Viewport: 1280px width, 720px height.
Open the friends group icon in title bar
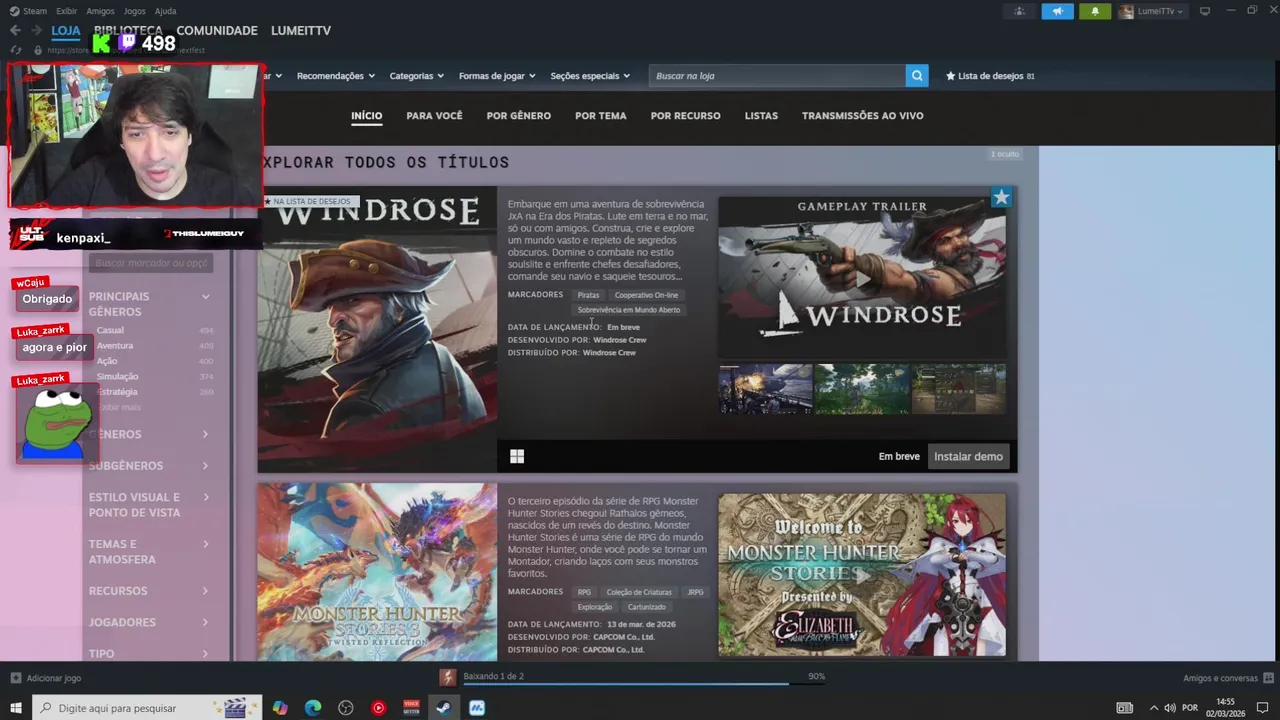[1019, 11]
